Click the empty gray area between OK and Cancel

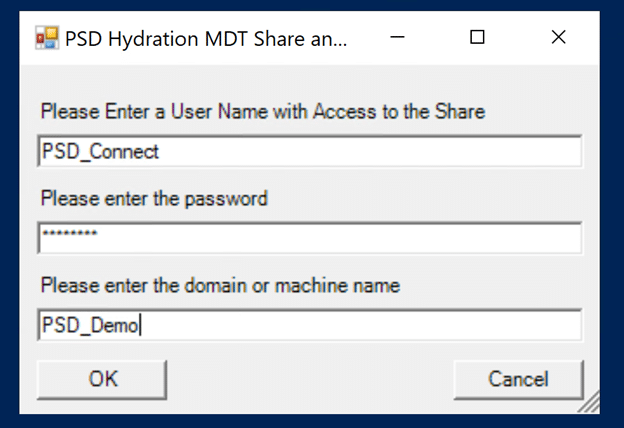point(310,379)
